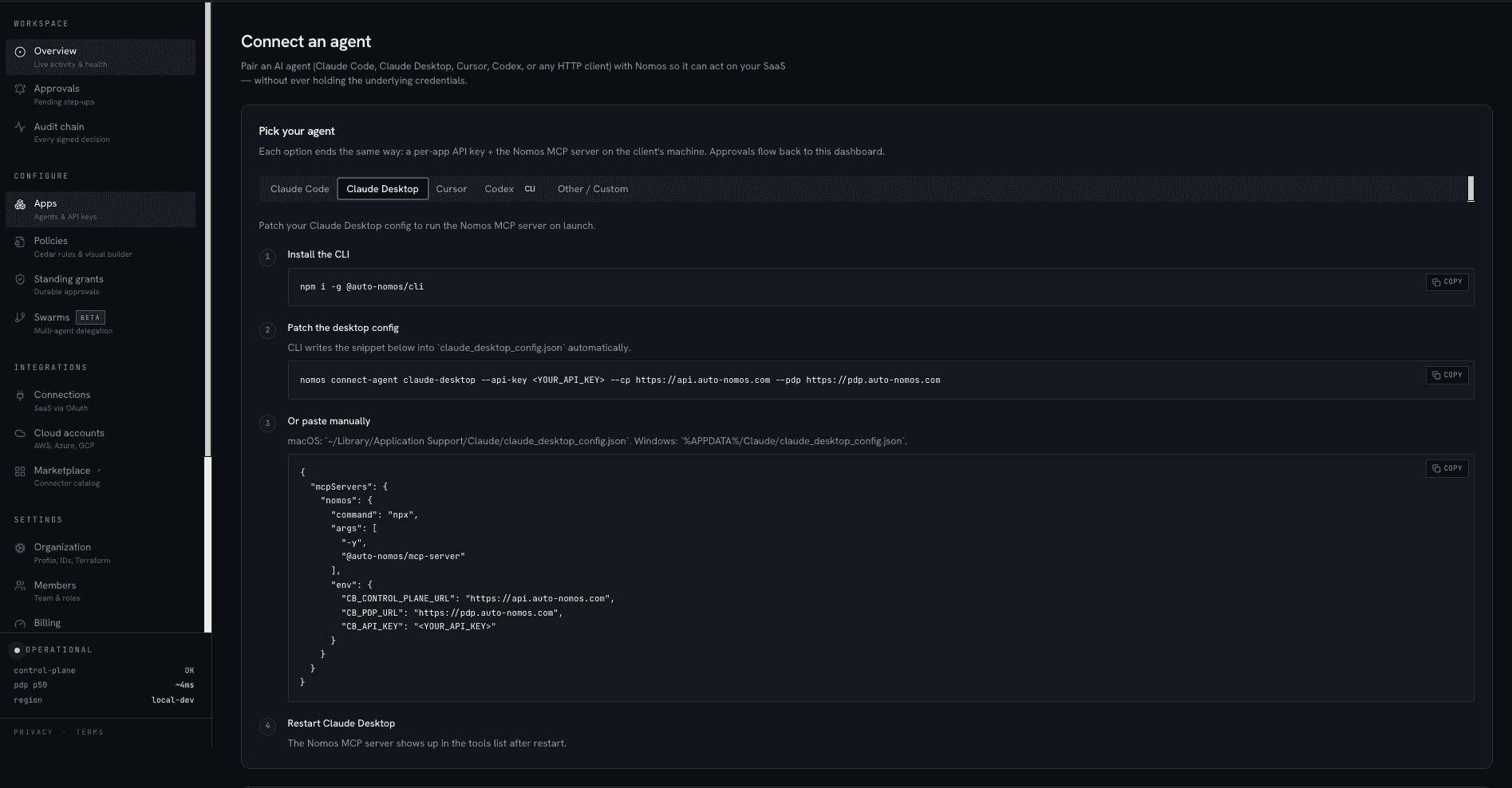Click the npm i -g @auto-nomos/cli text

(361, 287)
